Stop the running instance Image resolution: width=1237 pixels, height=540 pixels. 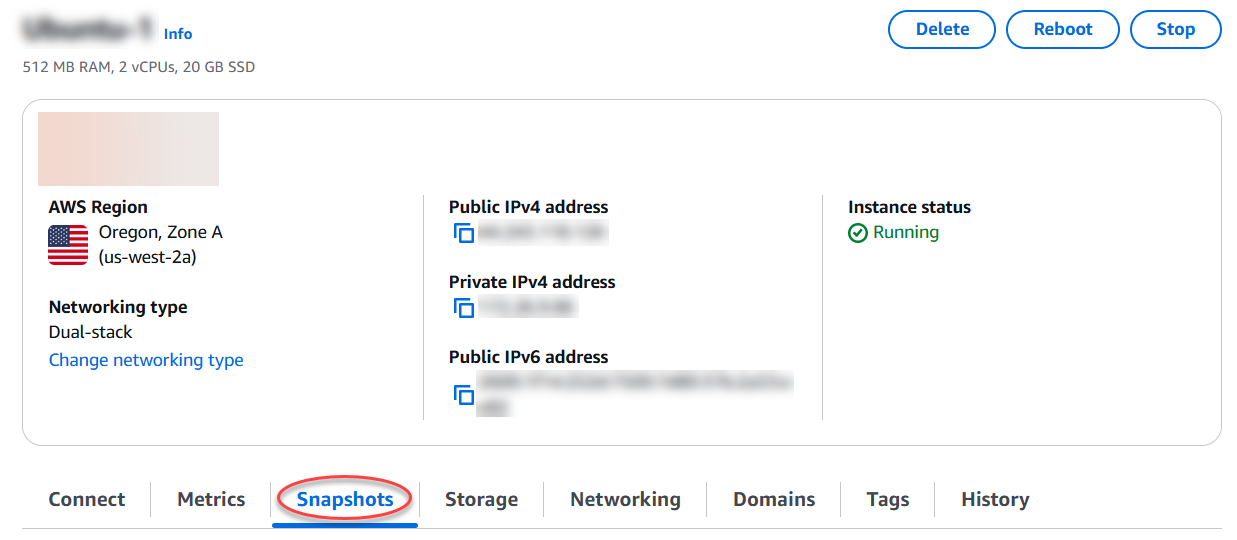[1175, 29]
